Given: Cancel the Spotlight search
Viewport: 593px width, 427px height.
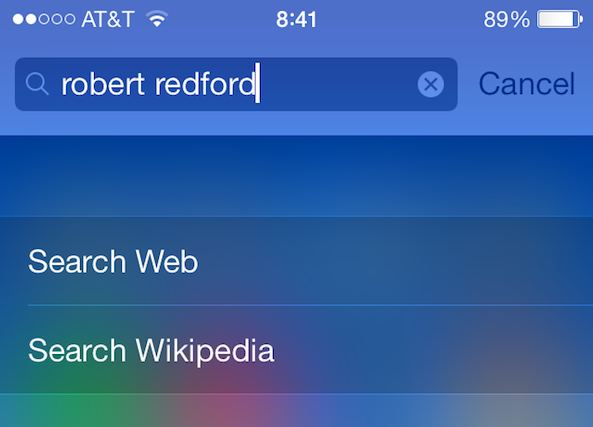Looking at the screenshot, I should click(x=526, y=84).
